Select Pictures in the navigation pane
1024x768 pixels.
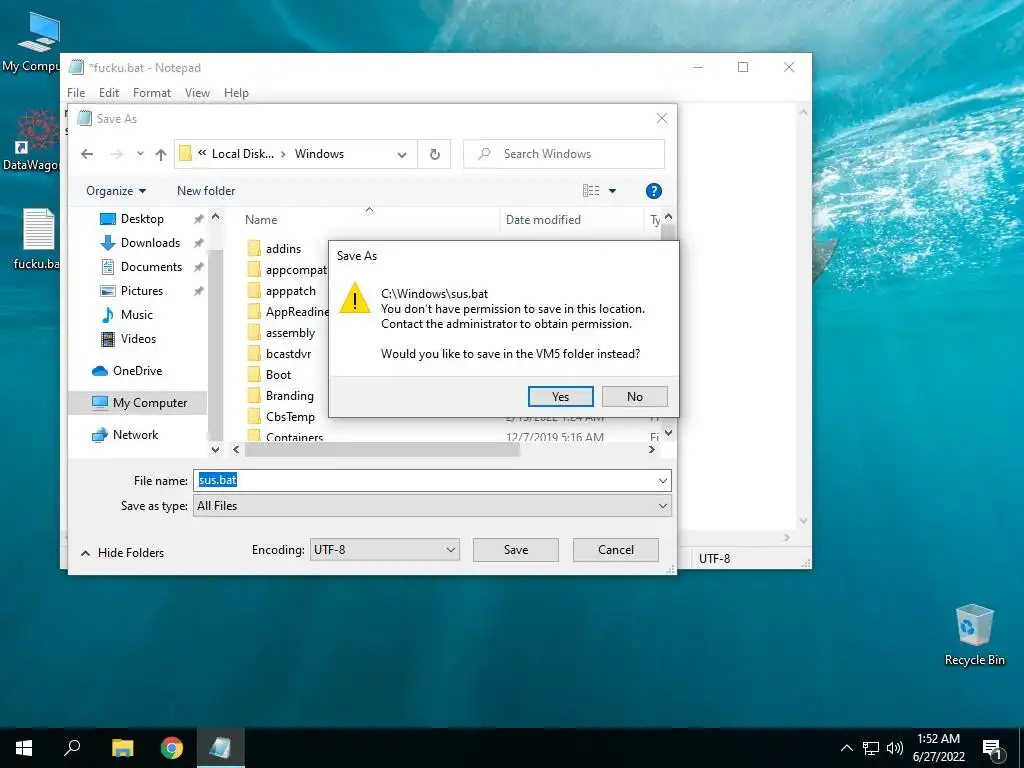click(141, 291)
